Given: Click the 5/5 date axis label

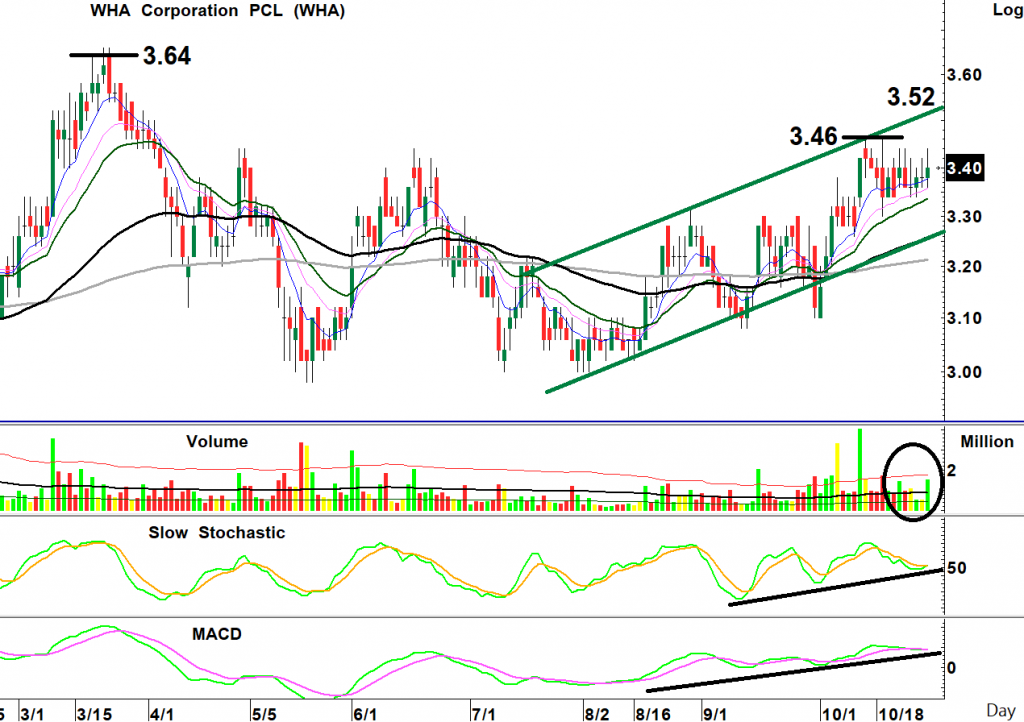Looking at the screenshot, I should point(264,714).
